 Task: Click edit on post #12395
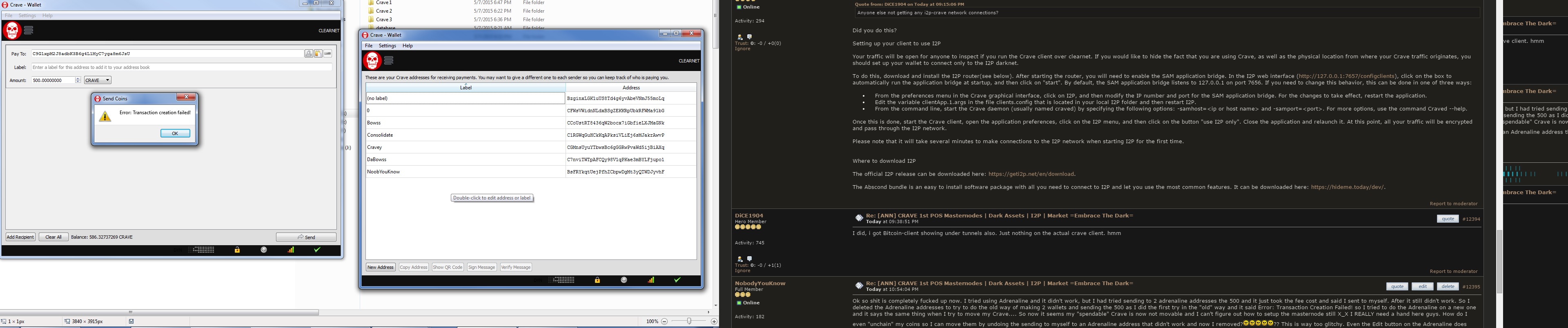click(x=1423, y=287)
